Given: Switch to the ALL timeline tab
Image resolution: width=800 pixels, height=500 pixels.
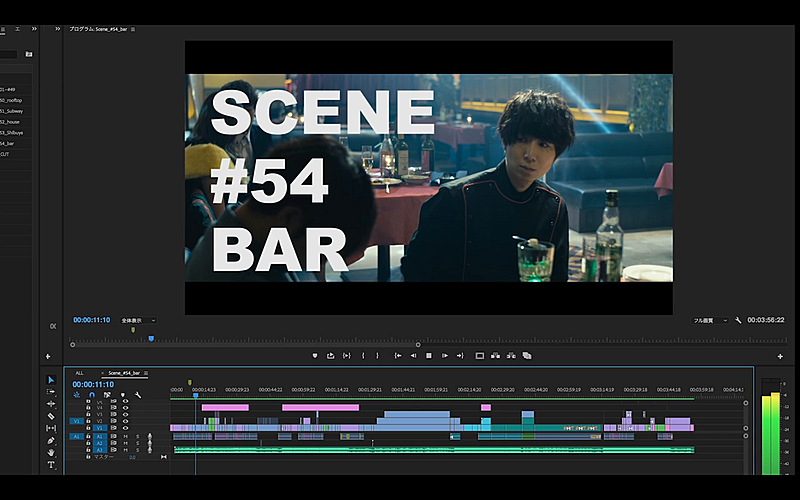Looking at the screenshot, I should (80, 373).
